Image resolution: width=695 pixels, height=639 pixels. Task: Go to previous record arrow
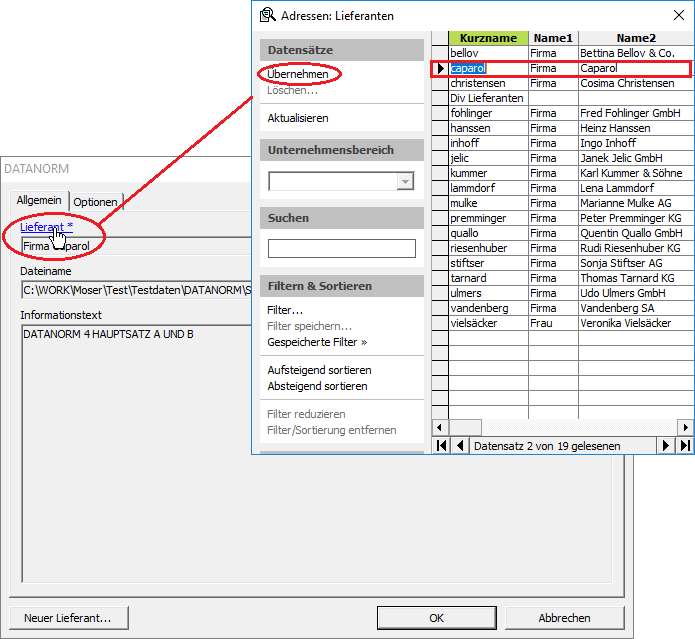click(x=459, y=446)
